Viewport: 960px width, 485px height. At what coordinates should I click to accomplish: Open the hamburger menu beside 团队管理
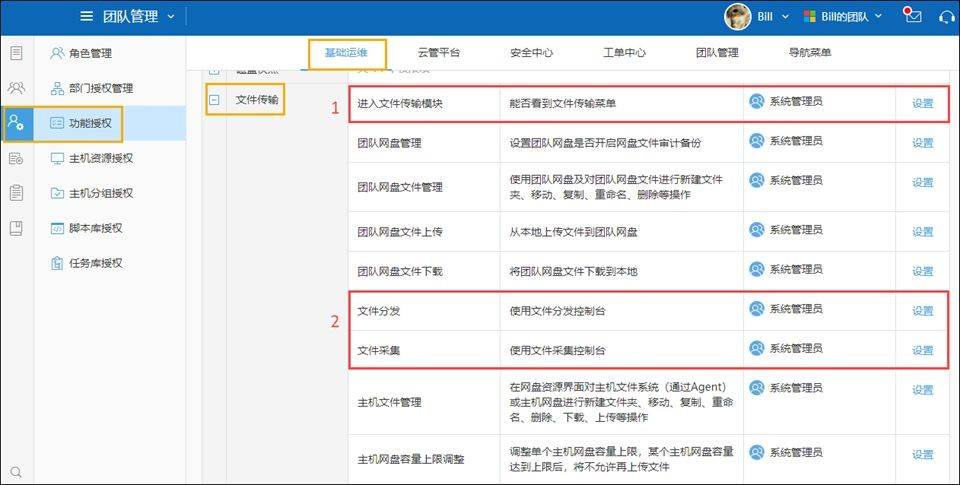coord(87,17)
